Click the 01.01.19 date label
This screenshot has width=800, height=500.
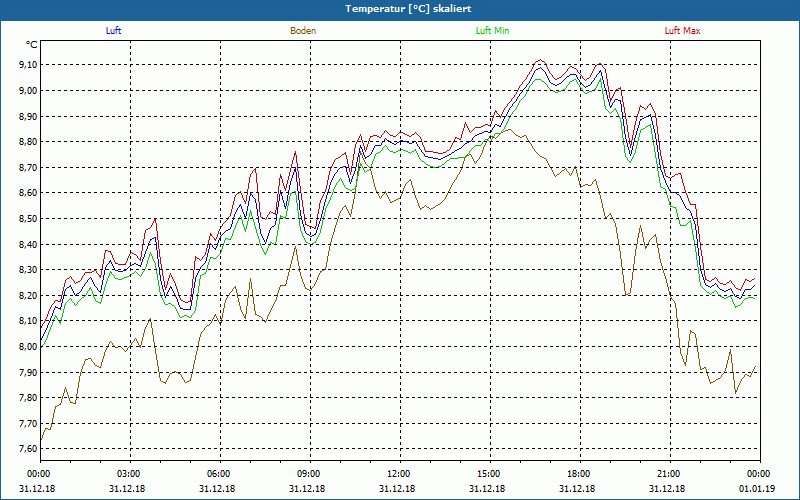tap(757, 488)
